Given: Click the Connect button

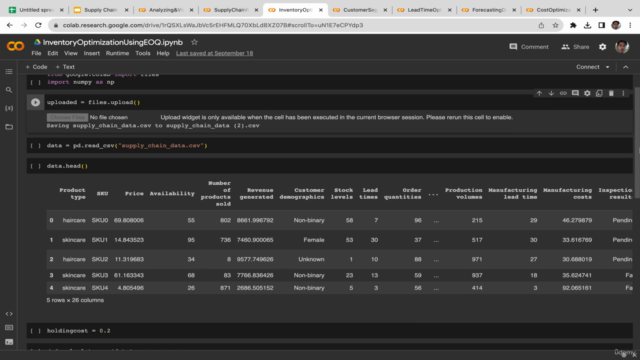Looking at the screenshot, I should tap(587, 67).
